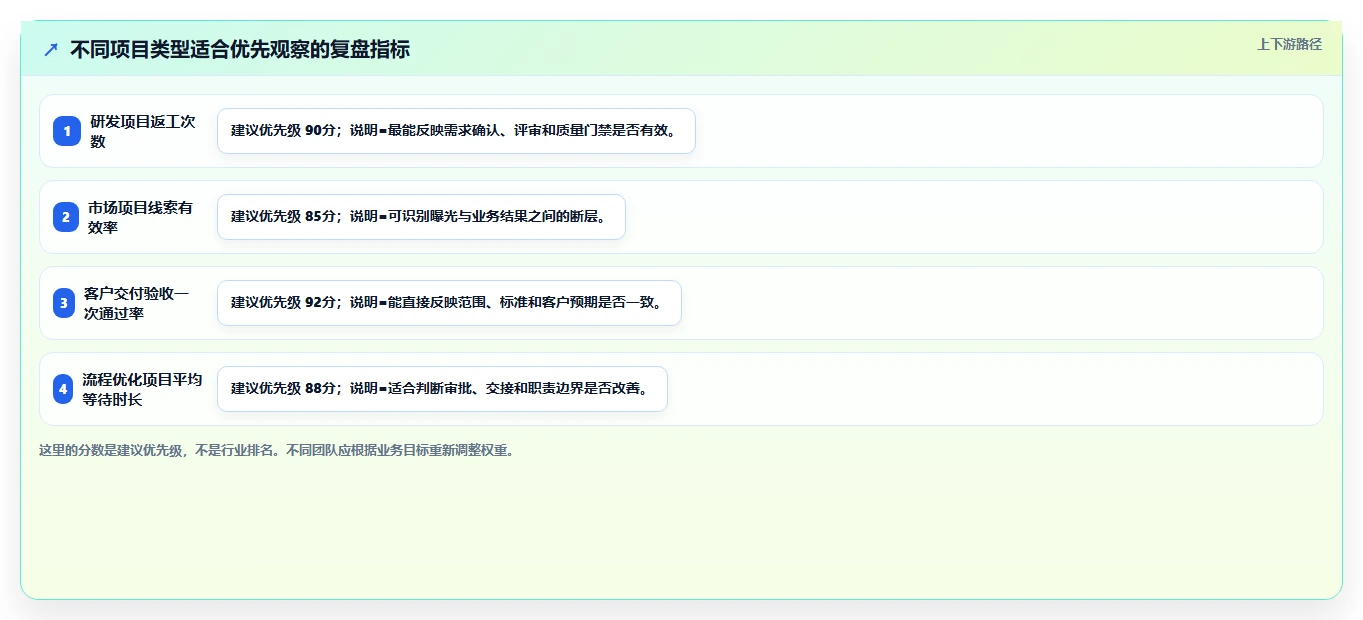Viewport: 1363px width, 620px height.
Task: Click the number 3 badge
Action: click(64, 303)
